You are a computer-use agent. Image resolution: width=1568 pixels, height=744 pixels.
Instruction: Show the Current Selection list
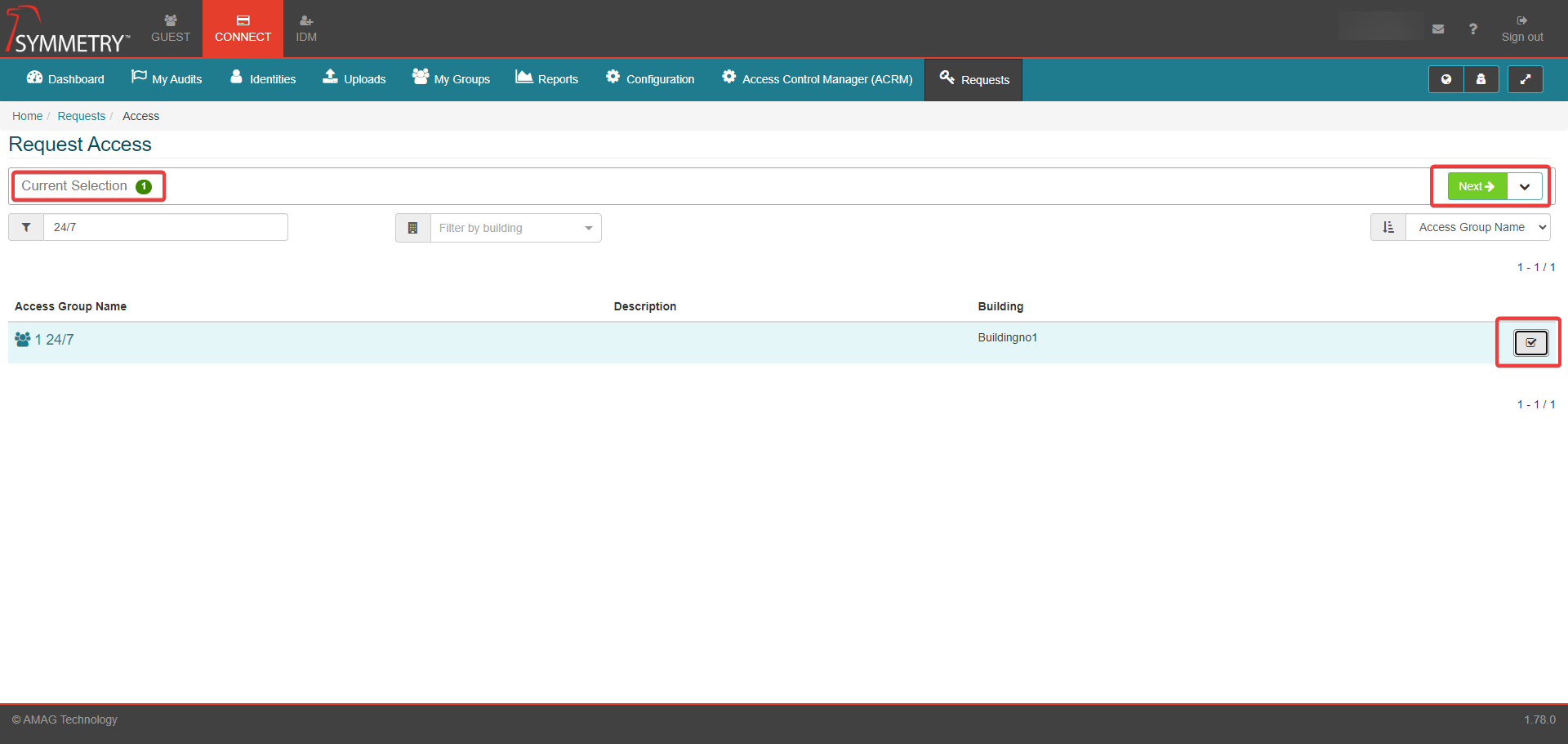point(87,186)
